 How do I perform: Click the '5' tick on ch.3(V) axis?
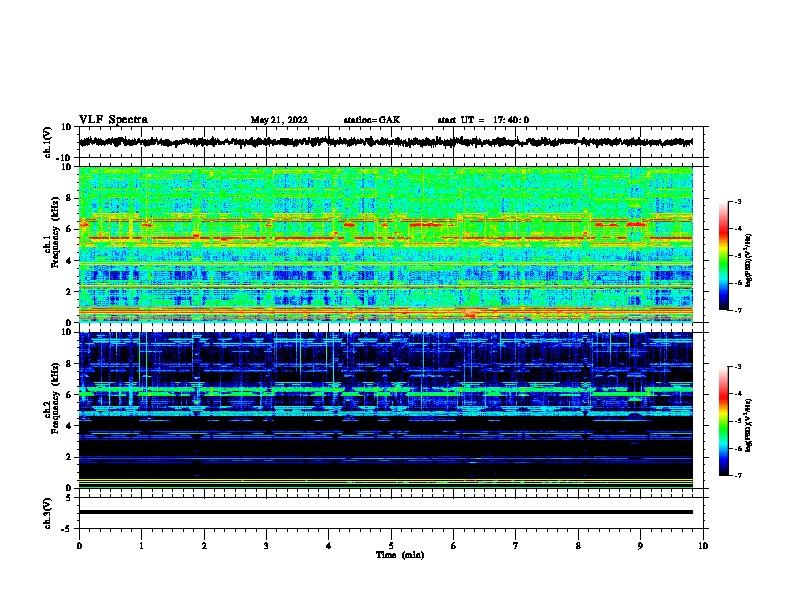pyautogui.click(x=69, y=498)
